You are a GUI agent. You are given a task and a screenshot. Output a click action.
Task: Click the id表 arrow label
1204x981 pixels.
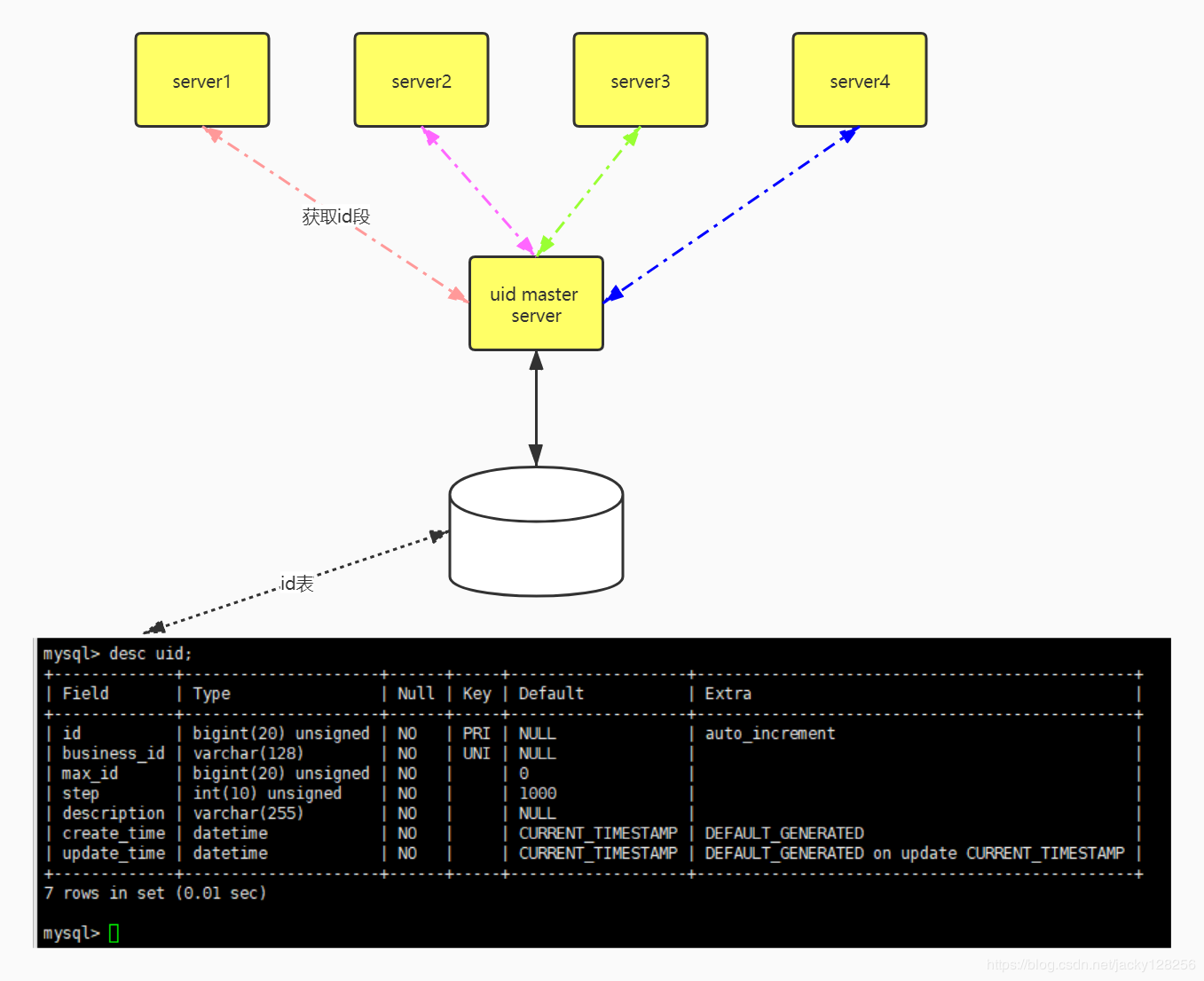click(x=297, y=583)
